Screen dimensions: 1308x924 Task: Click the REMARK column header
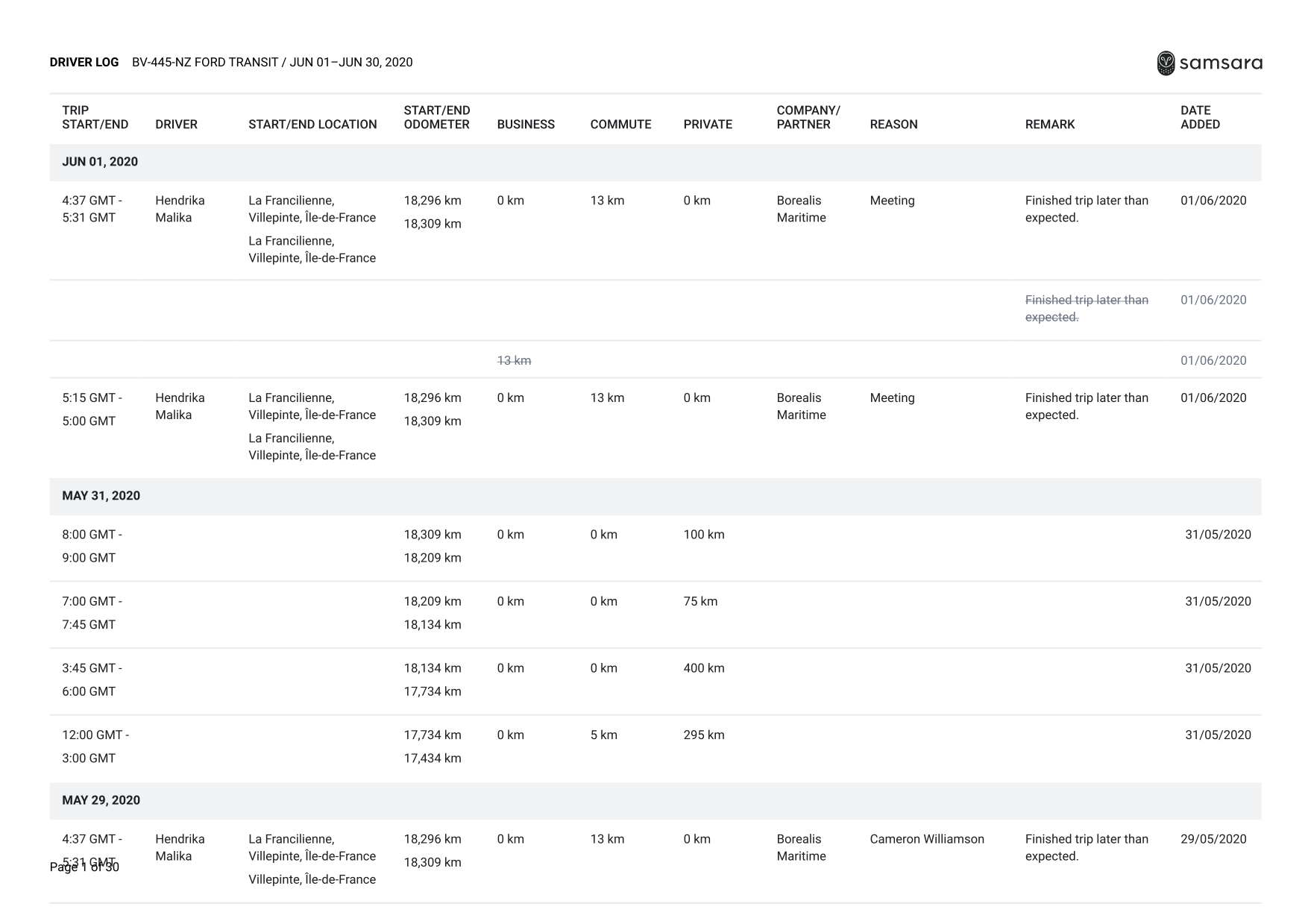click(1049, 125)
